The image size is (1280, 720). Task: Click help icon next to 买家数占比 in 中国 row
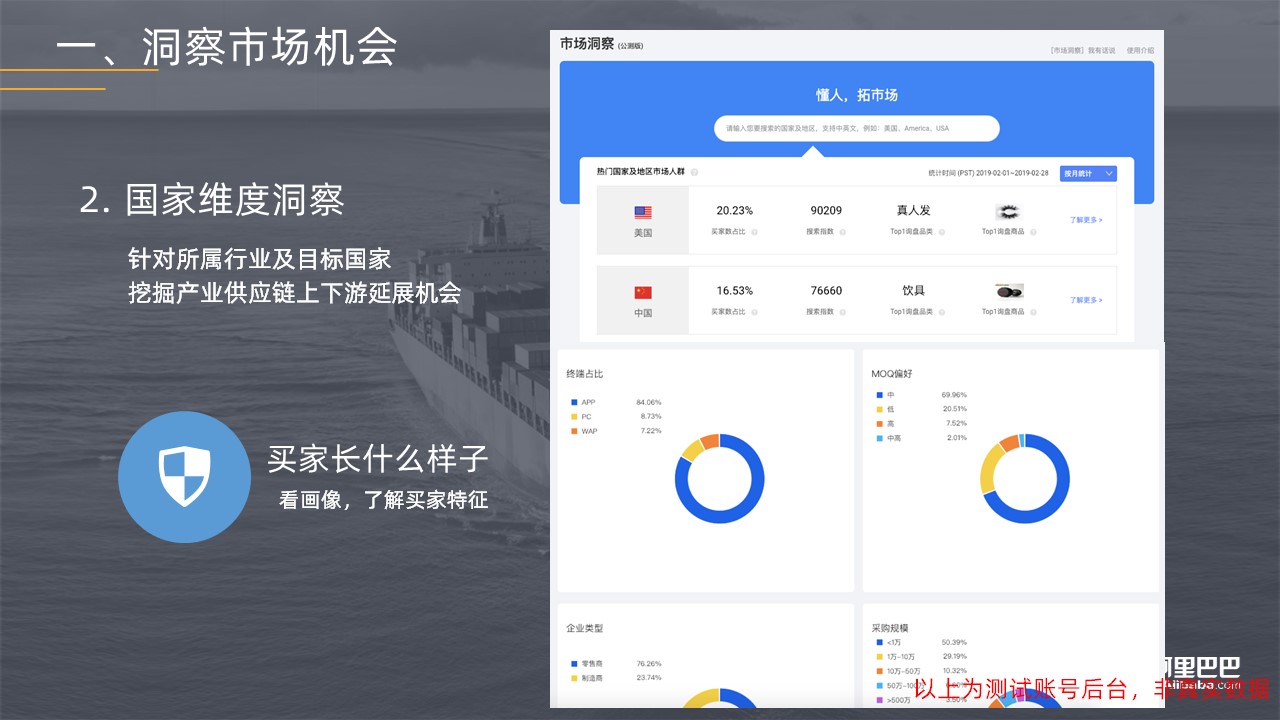tap(754, 311)
